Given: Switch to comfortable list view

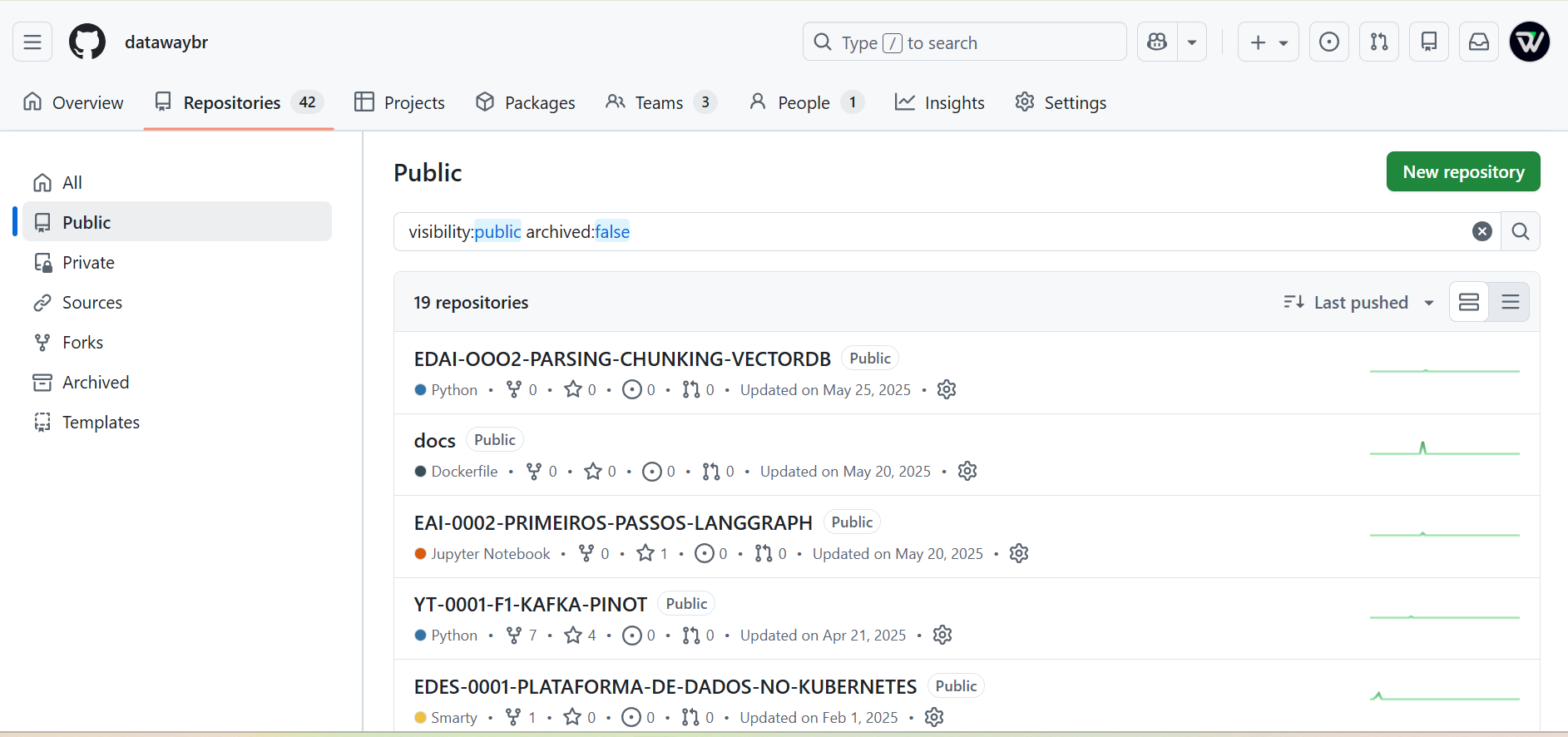Looking at the screenshot, I should [x=1469, y=302].
